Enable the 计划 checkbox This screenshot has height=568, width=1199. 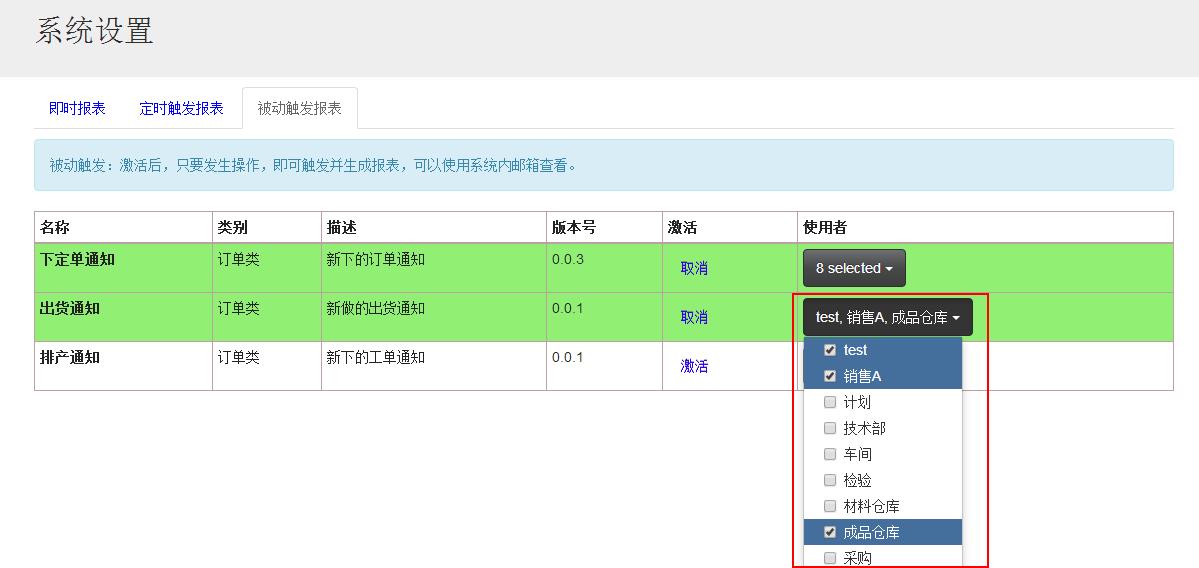(830, 402)
